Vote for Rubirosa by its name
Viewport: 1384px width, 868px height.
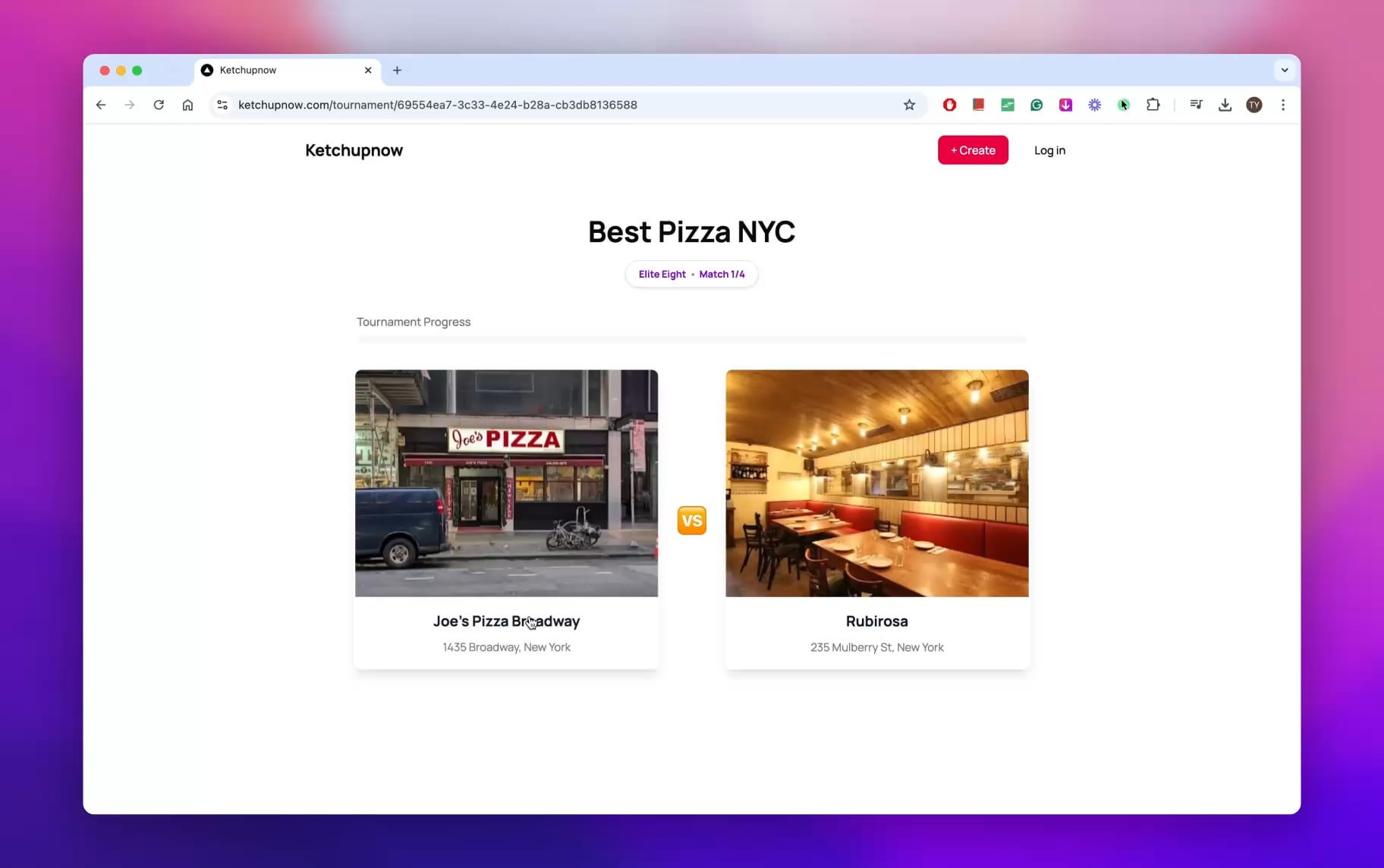pyautogui.click(x=877, y=621)
